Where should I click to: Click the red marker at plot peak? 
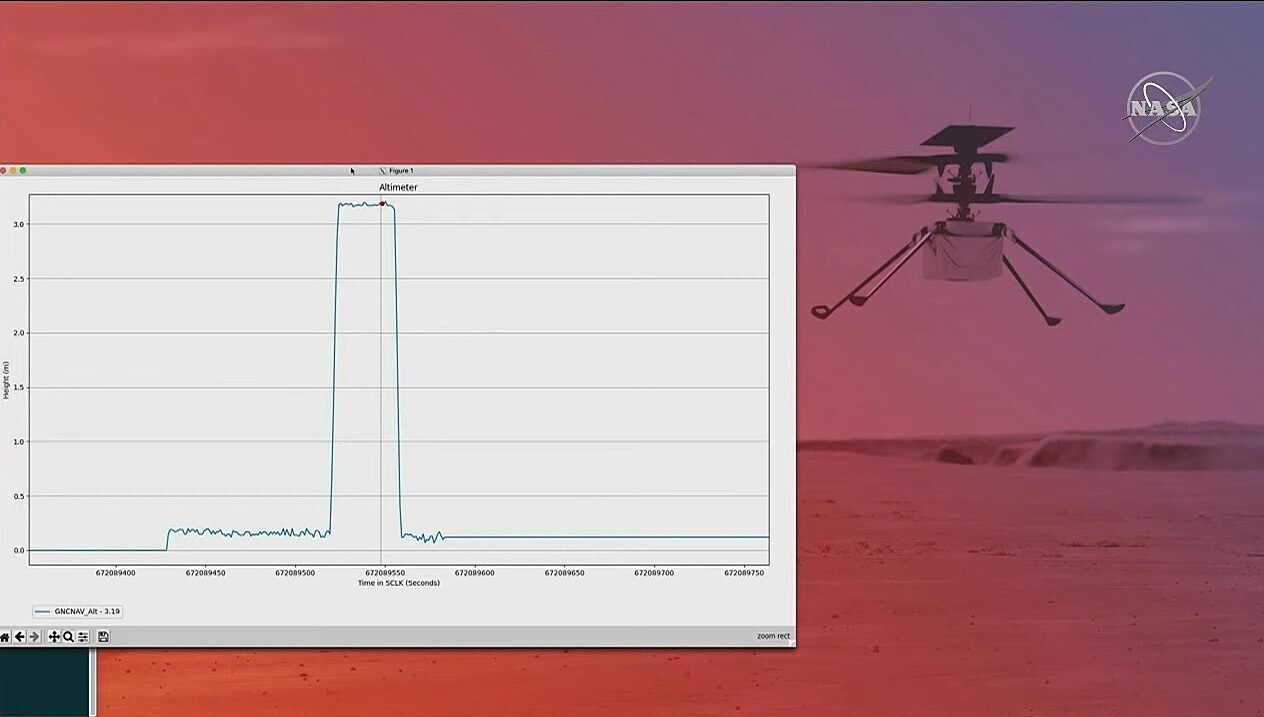tap(382, 203)
